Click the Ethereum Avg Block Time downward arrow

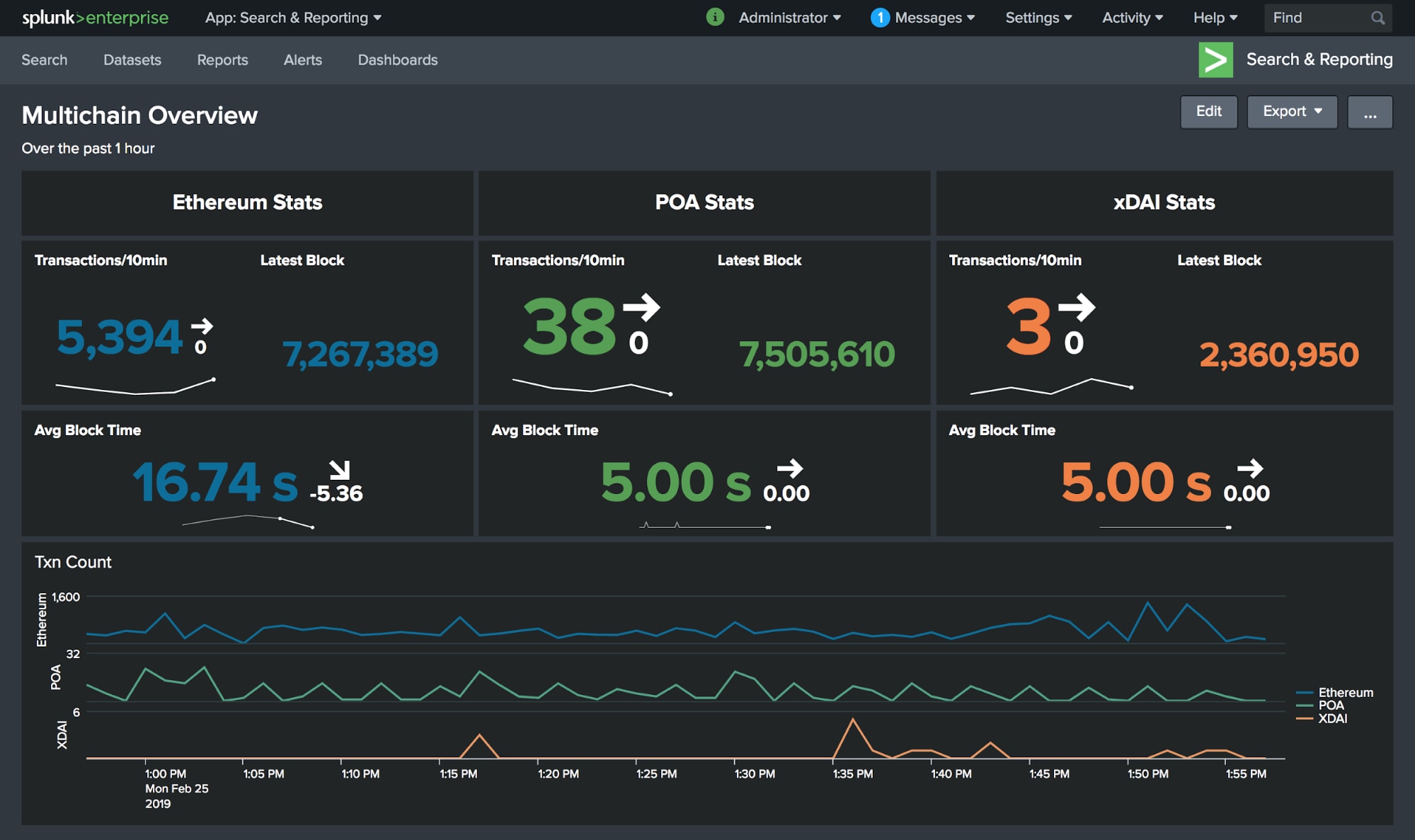click(x=340, y=469)
